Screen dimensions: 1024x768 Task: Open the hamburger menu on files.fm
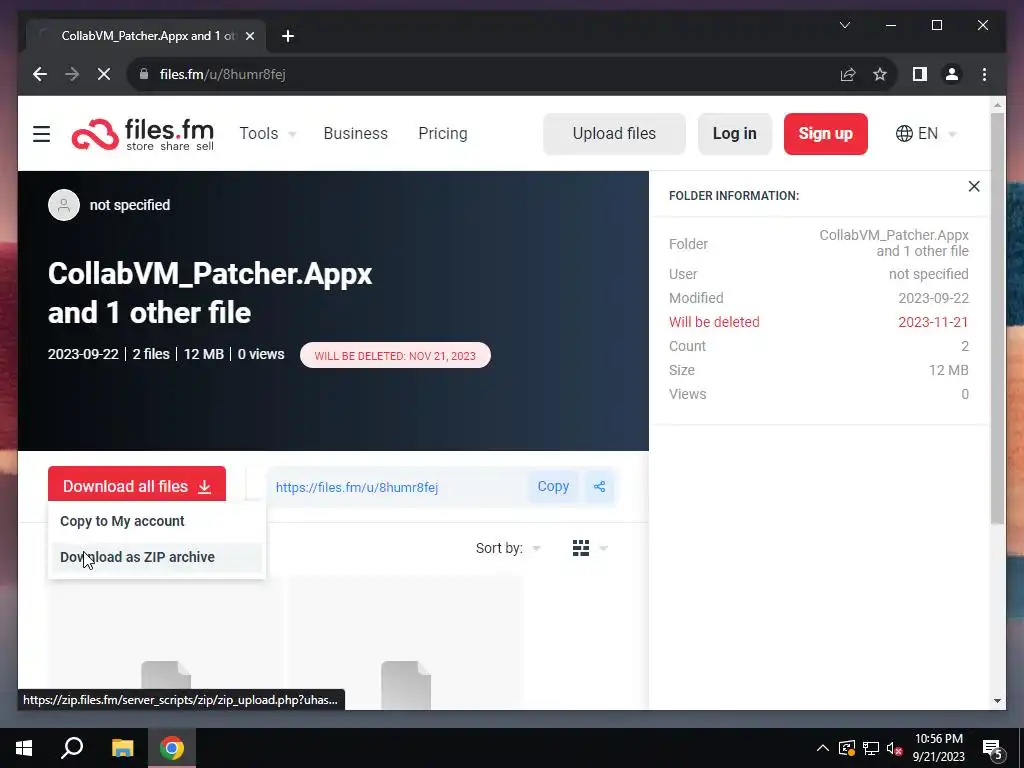pyautogui.click(x=42, y=134)
